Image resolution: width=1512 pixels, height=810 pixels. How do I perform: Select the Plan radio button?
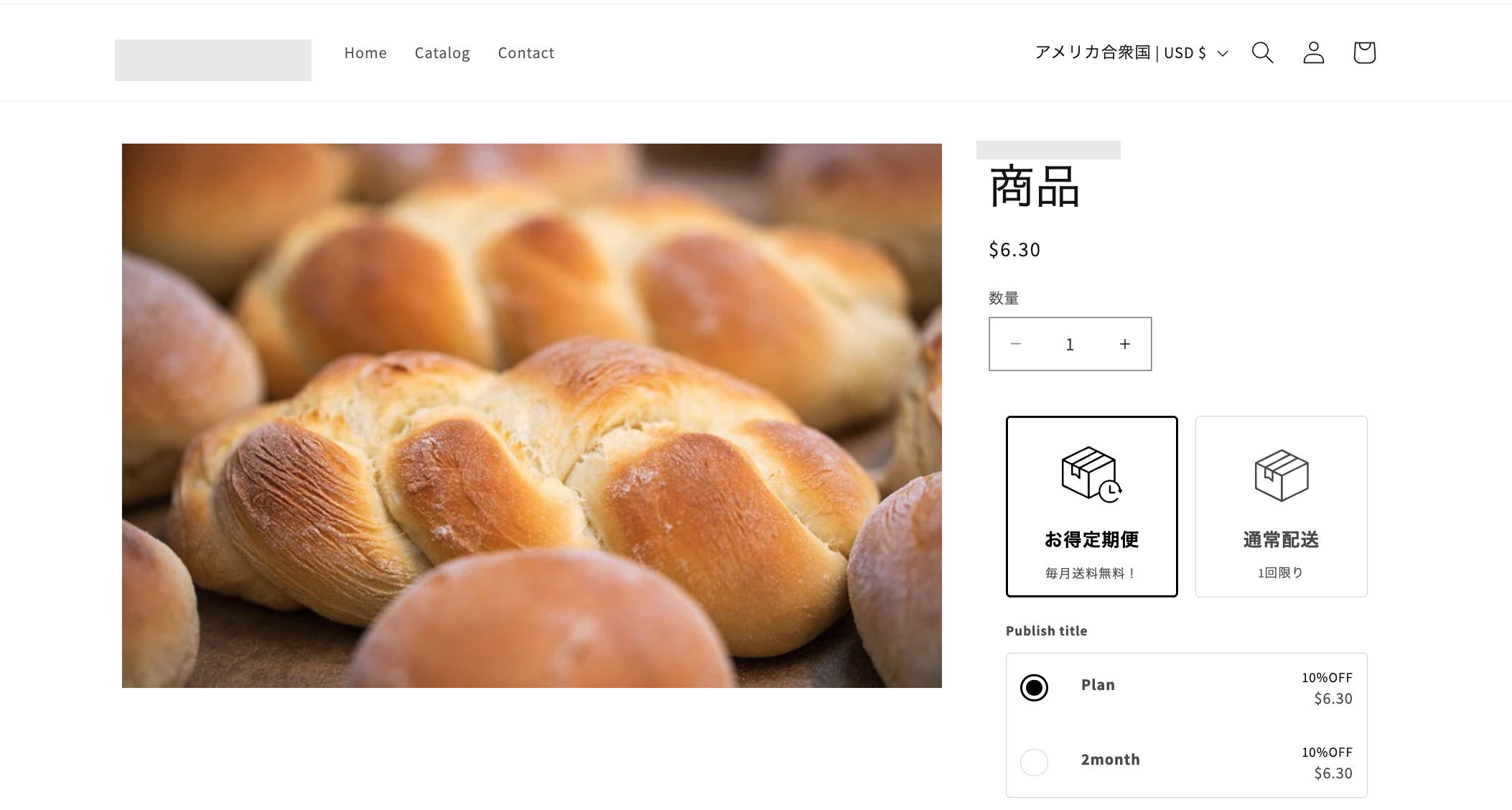(1034, 688)
